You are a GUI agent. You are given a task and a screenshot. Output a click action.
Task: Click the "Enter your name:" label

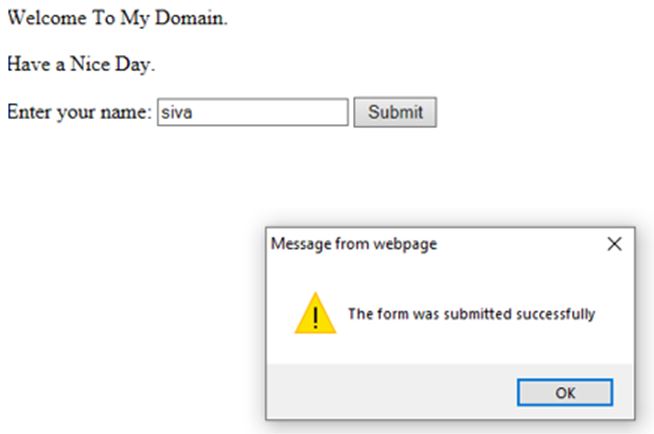pos(79,112)
